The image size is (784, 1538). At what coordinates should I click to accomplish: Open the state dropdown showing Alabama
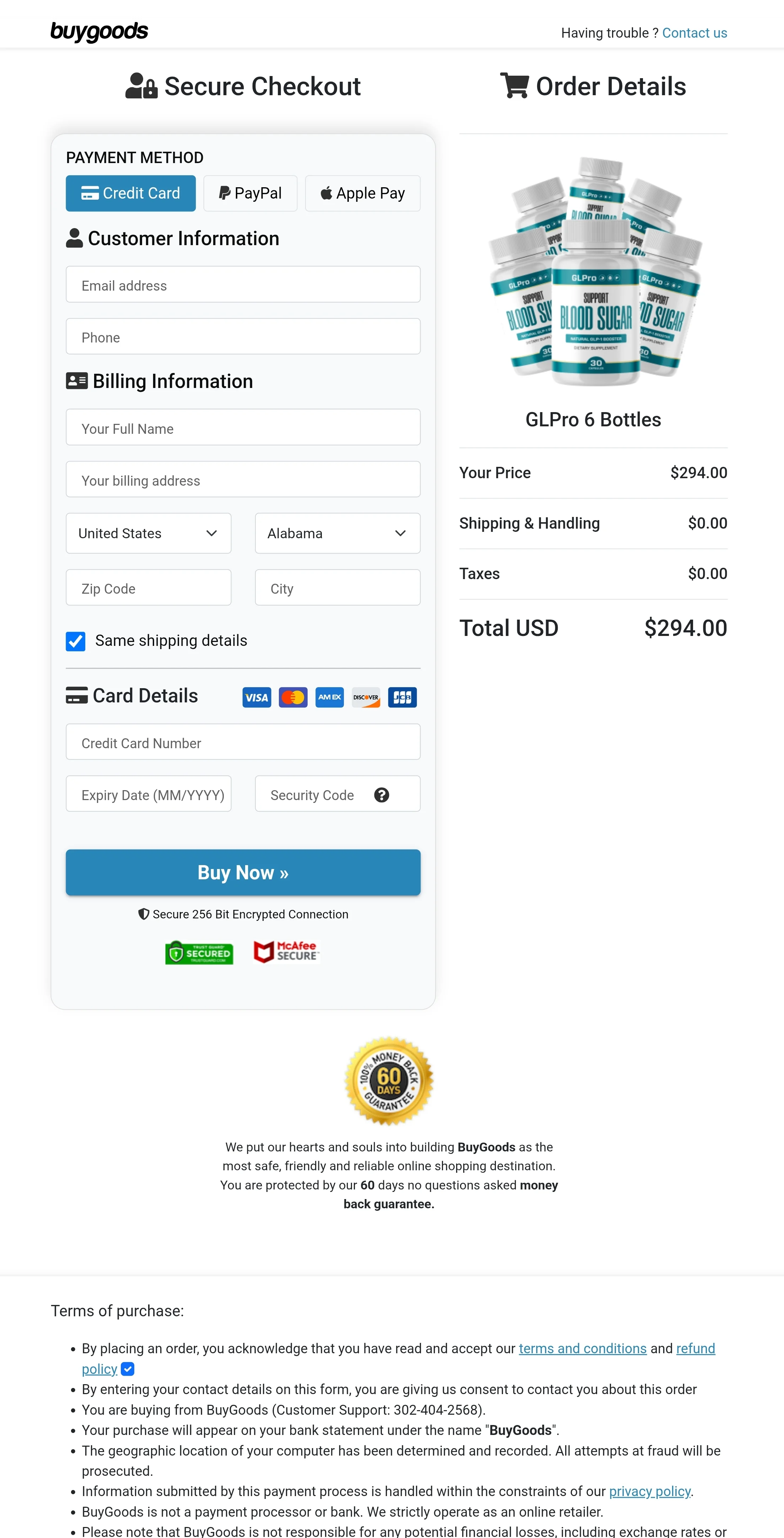pyautogui.click(x=337, y=533)
